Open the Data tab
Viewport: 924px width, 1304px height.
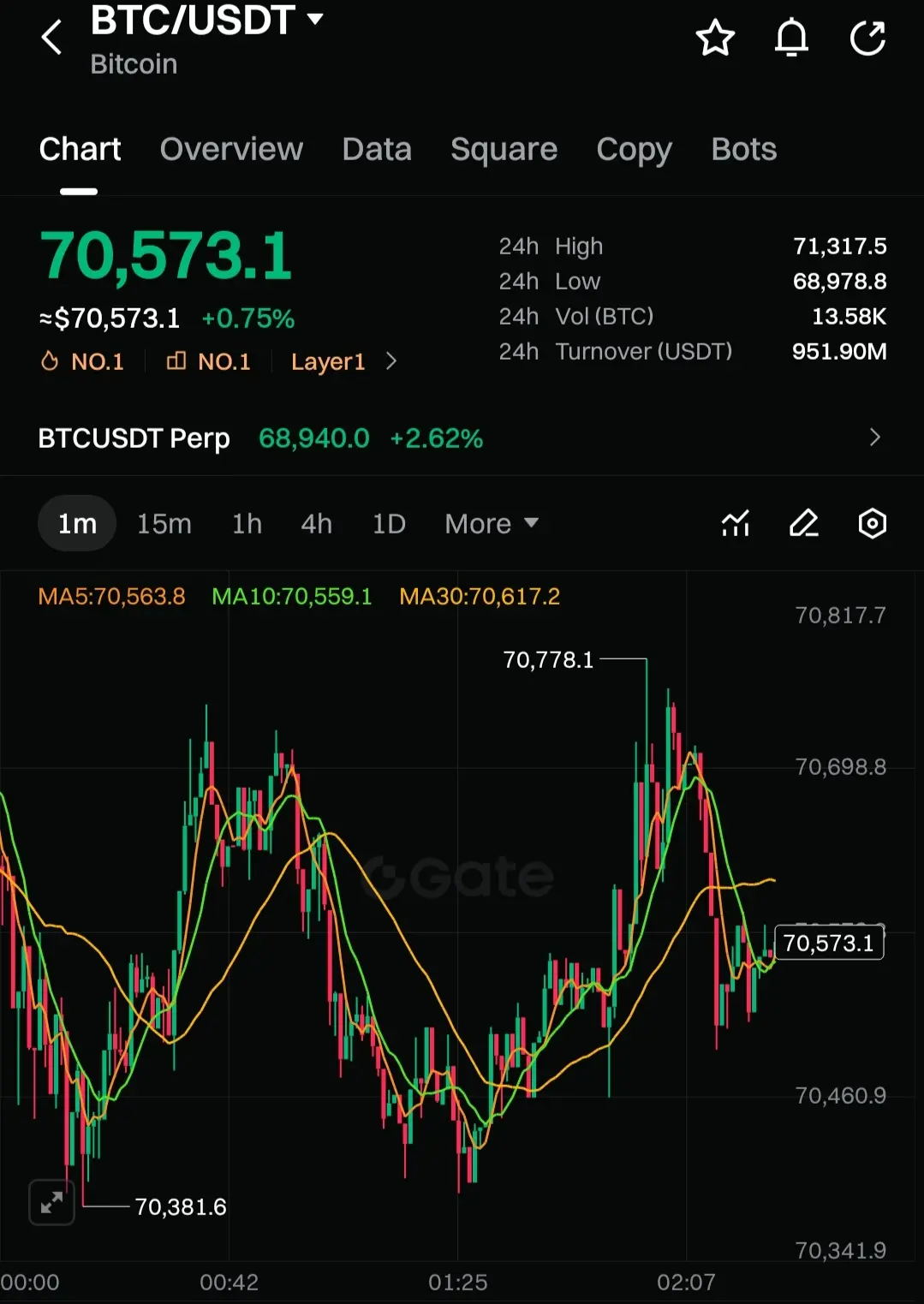coord(377,149)
